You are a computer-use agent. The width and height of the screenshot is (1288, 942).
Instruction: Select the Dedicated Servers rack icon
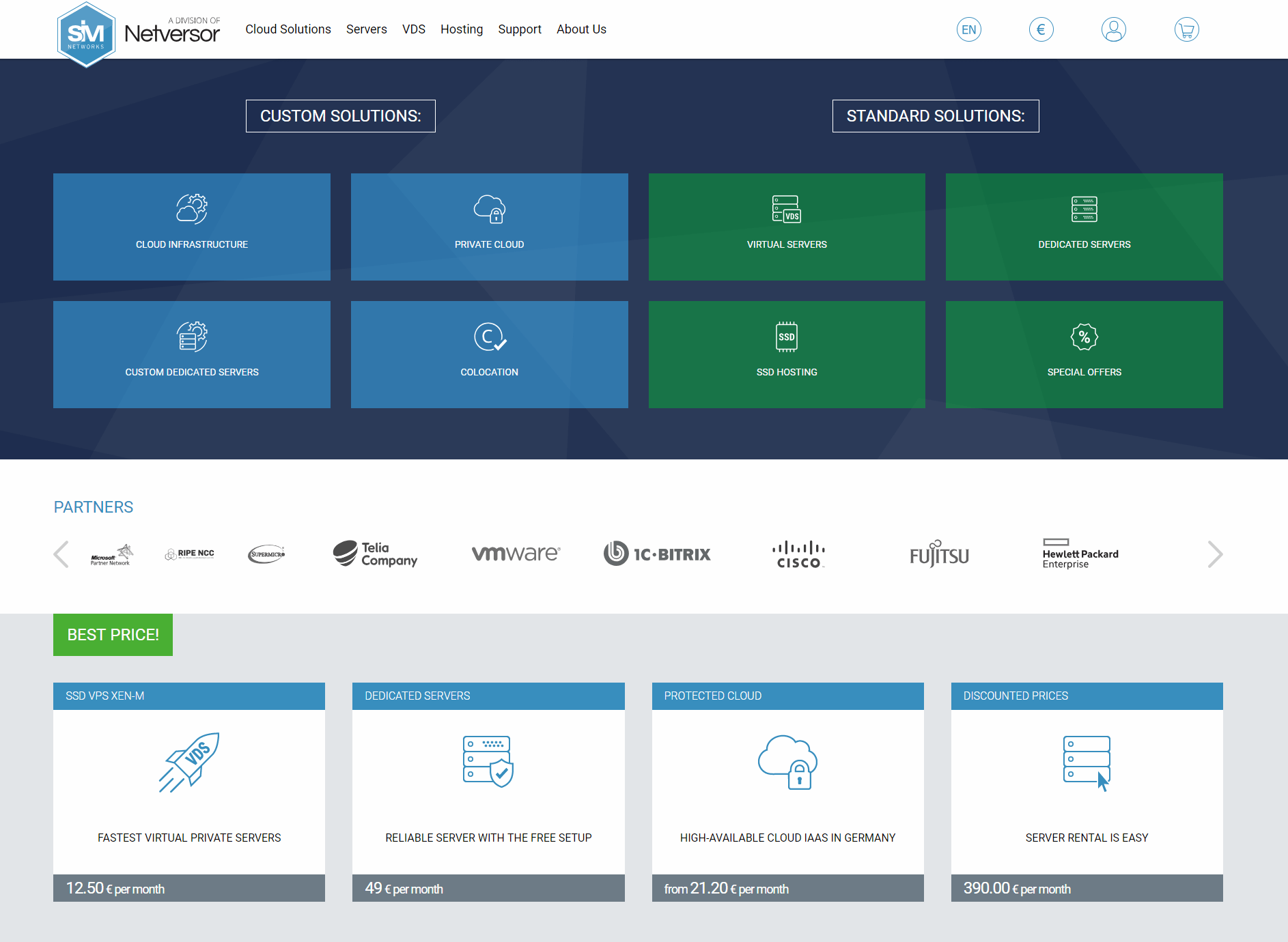1084,209
